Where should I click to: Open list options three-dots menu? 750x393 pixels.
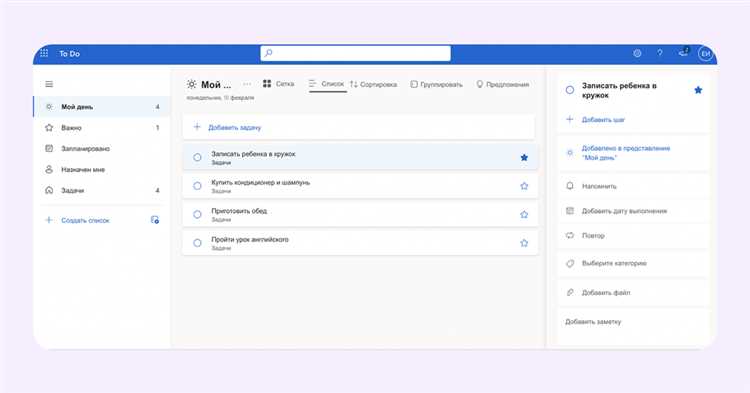click(247, 84)
